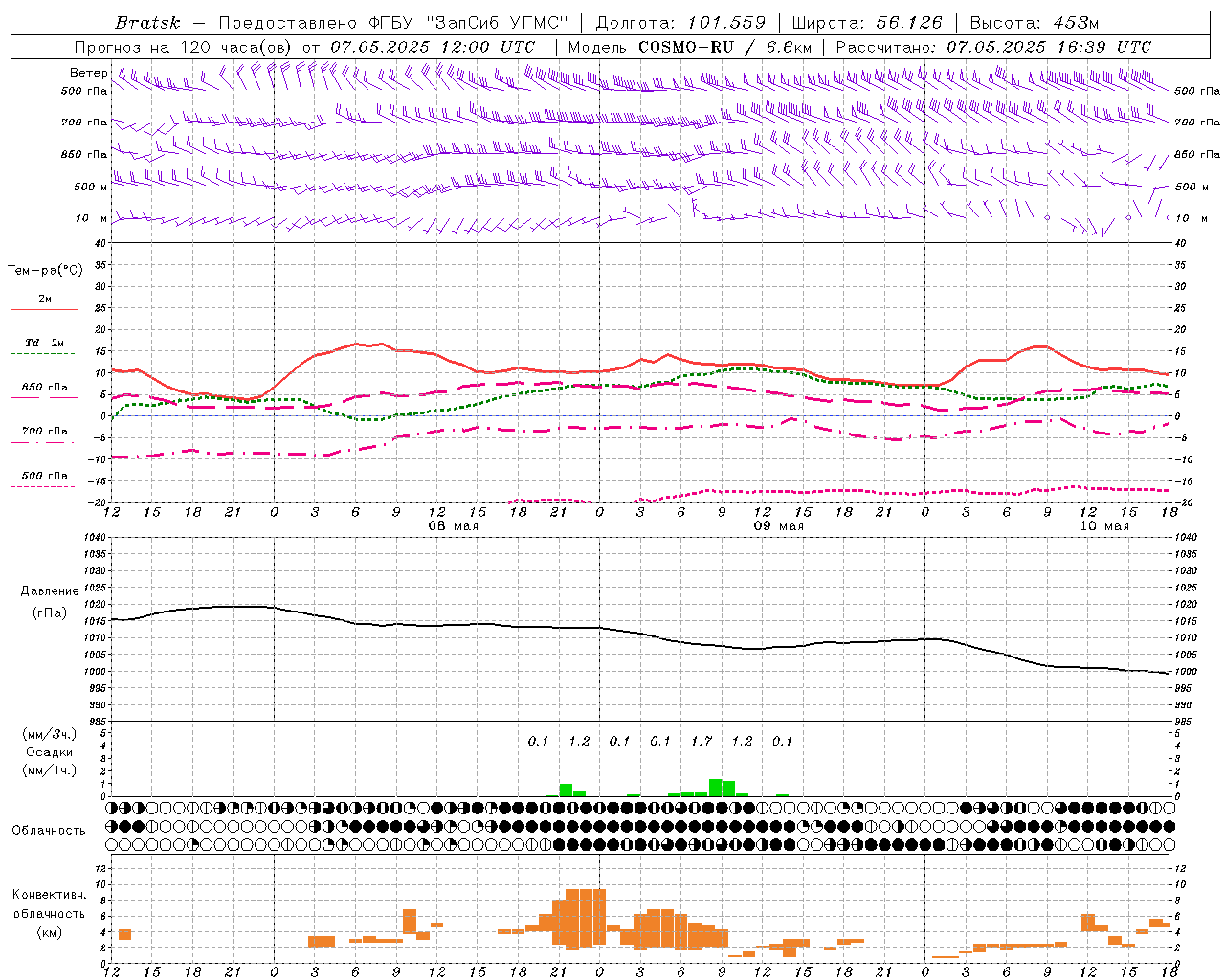
Task: Click the "Конвективн." convective cloud label
Action: [x=50, y=895]
